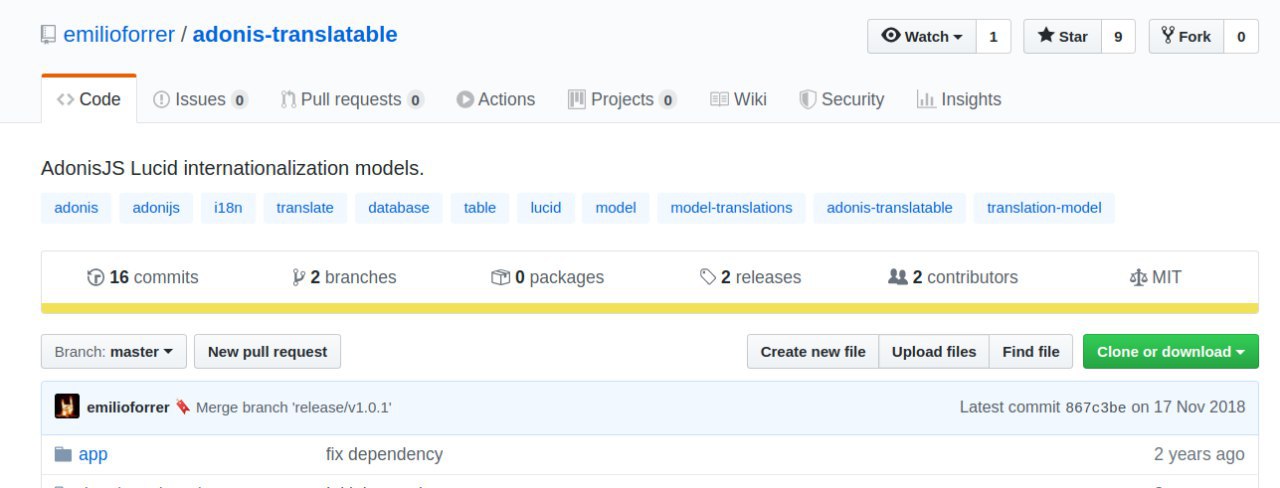Click the lucid topic tag
Viewport: 1280px width, 488px height.
click(546, 208)
